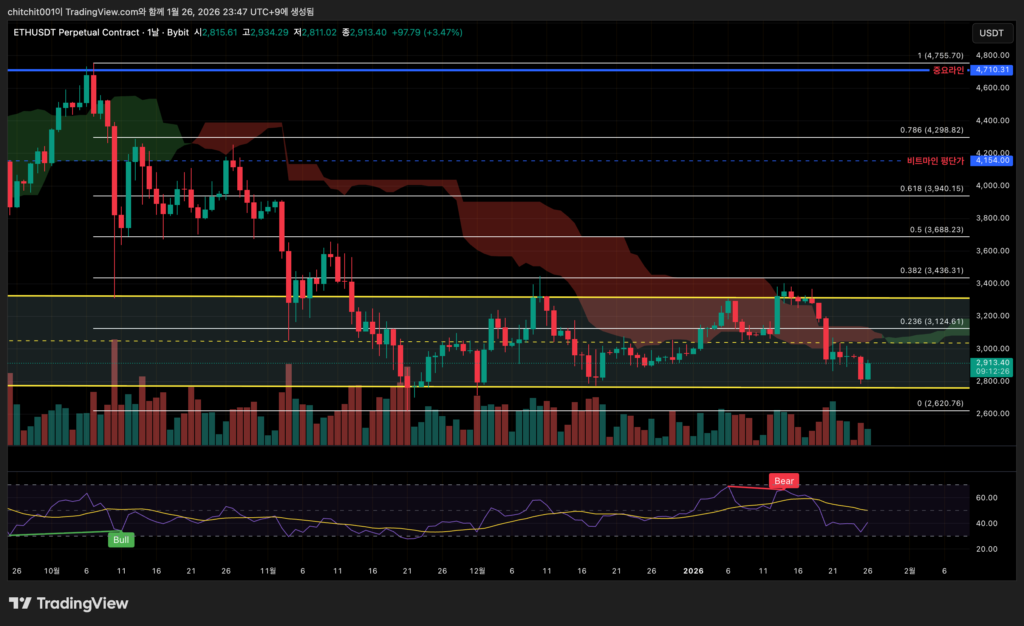
Task: Click the blue 4,710.31 price tag
Action: click(992, 71)
